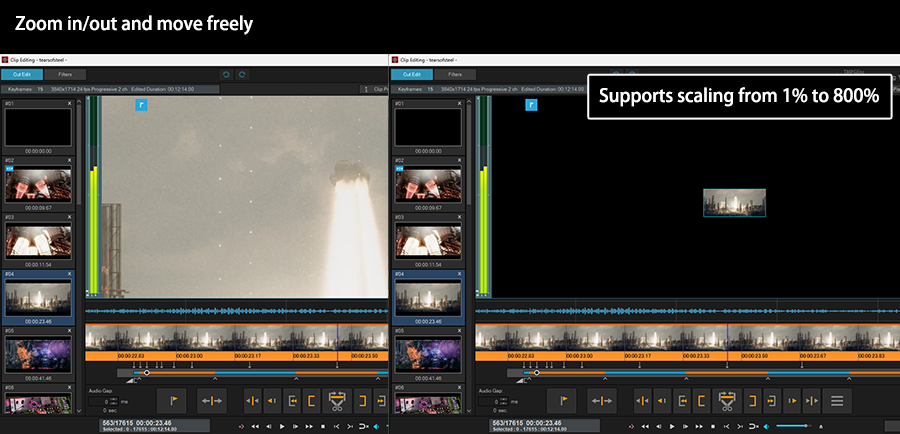Click the flag marker button in the right window

(561, 400)
